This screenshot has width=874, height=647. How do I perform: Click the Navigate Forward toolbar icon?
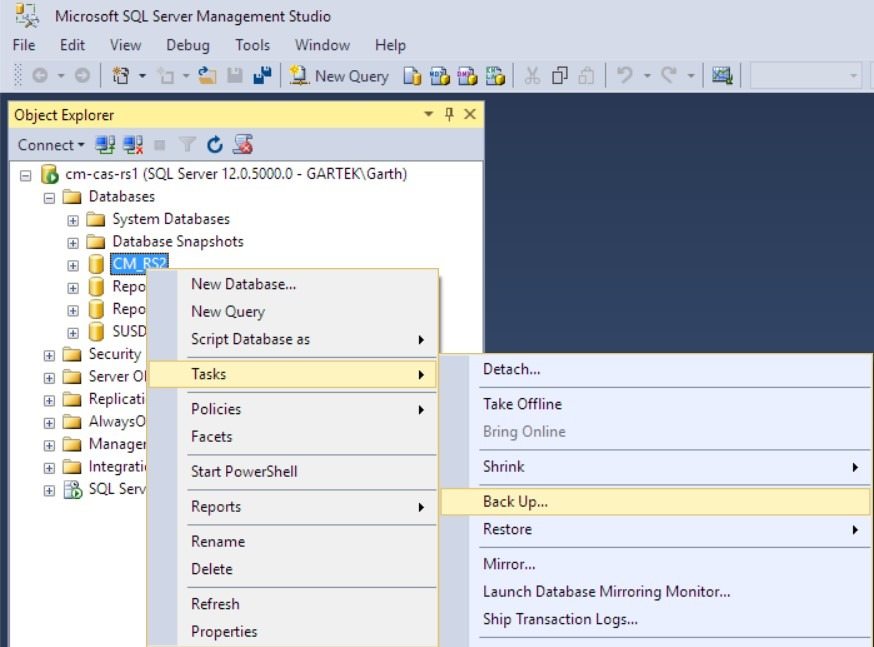click(82, 75)
